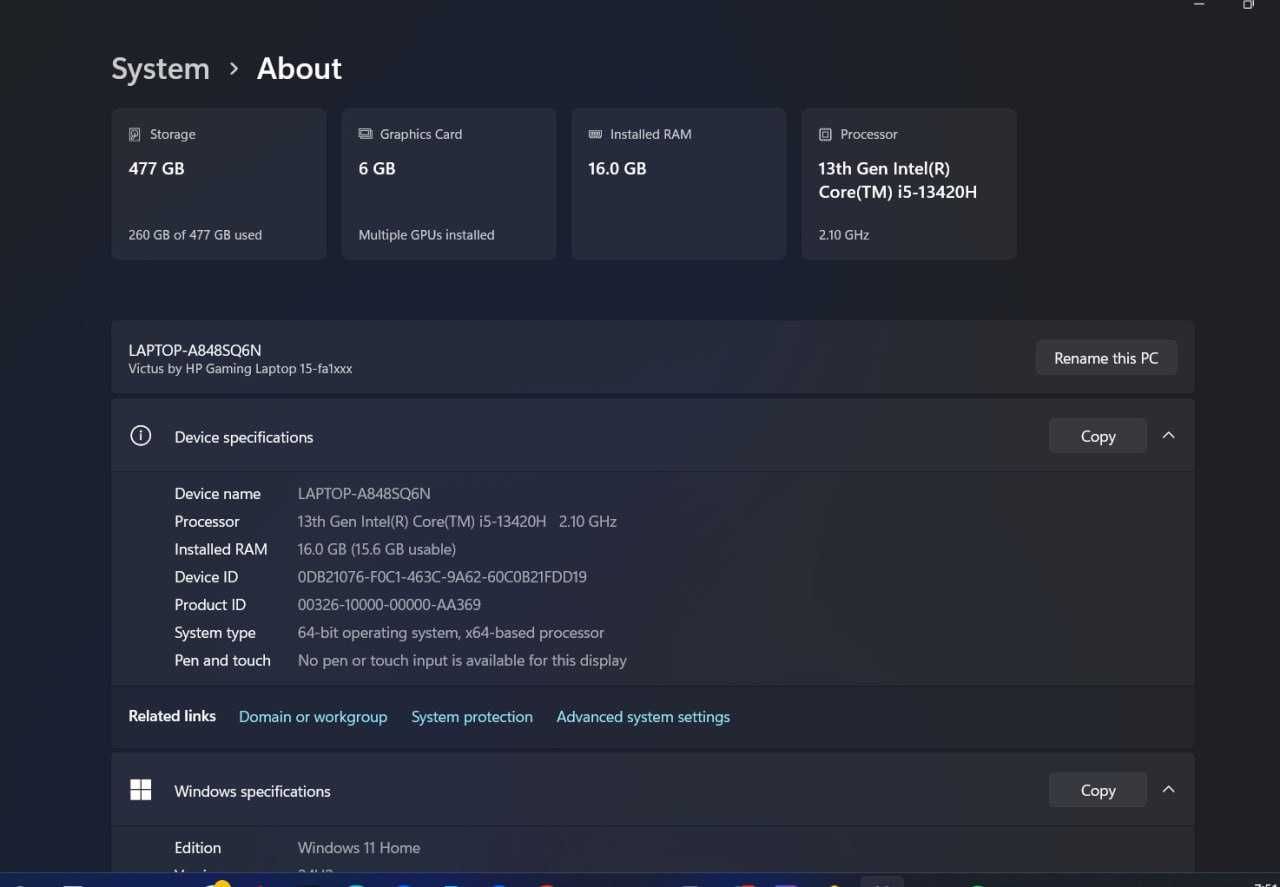This screenshot has height=887, width=1280.
Task: Collapse the Windows specifications section
Action: click(1168, 790)
